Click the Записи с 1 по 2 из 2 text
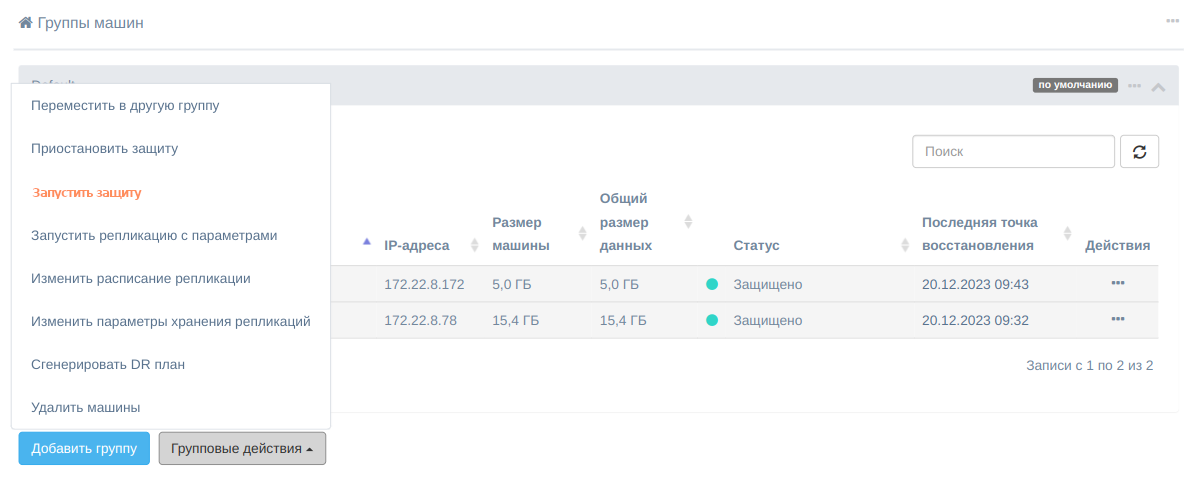1189x480 pixels. (x=1090, y=365)
